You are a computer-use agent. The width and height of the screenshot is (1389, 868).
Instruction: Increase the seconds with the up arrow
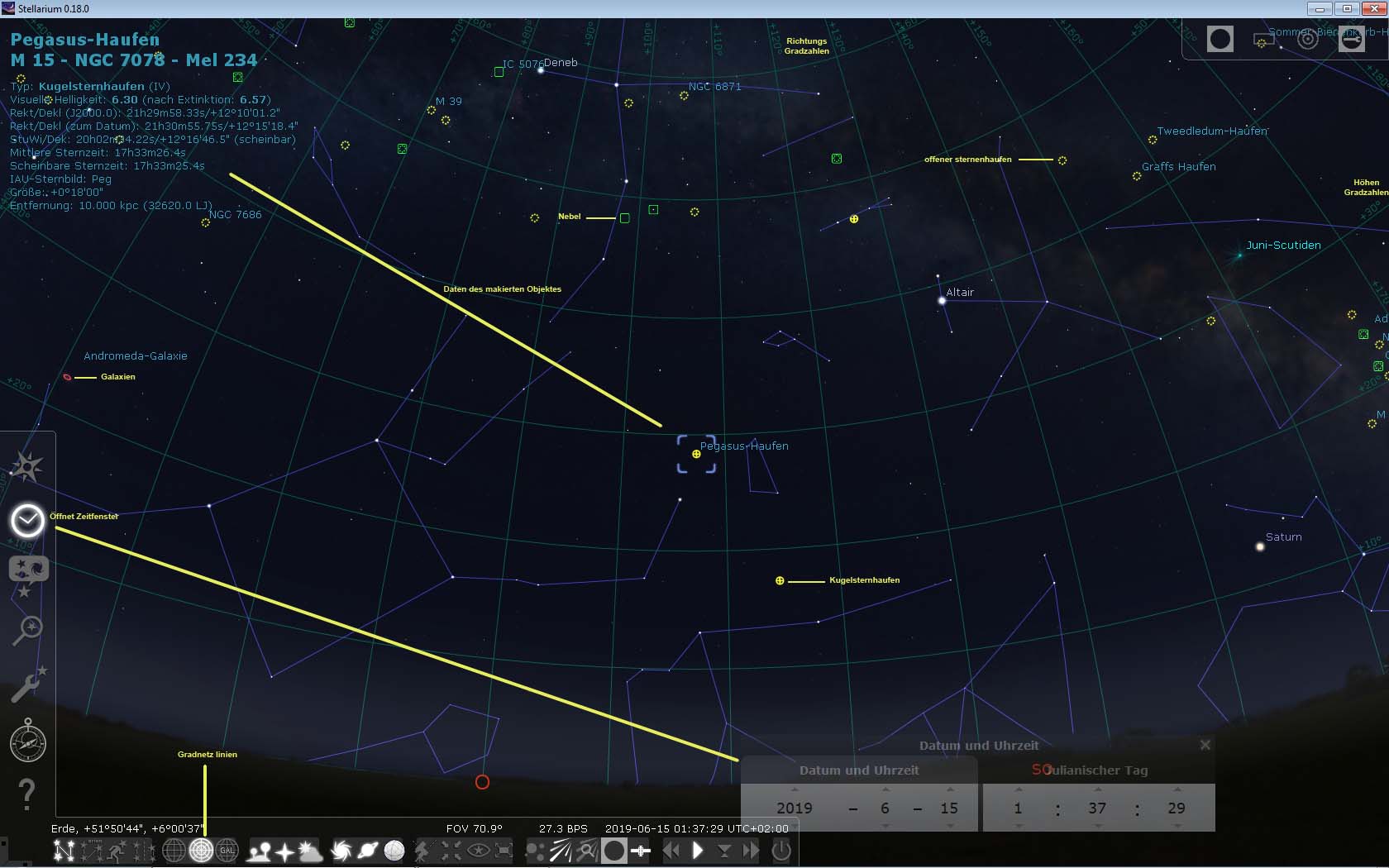click(1177, 789)
